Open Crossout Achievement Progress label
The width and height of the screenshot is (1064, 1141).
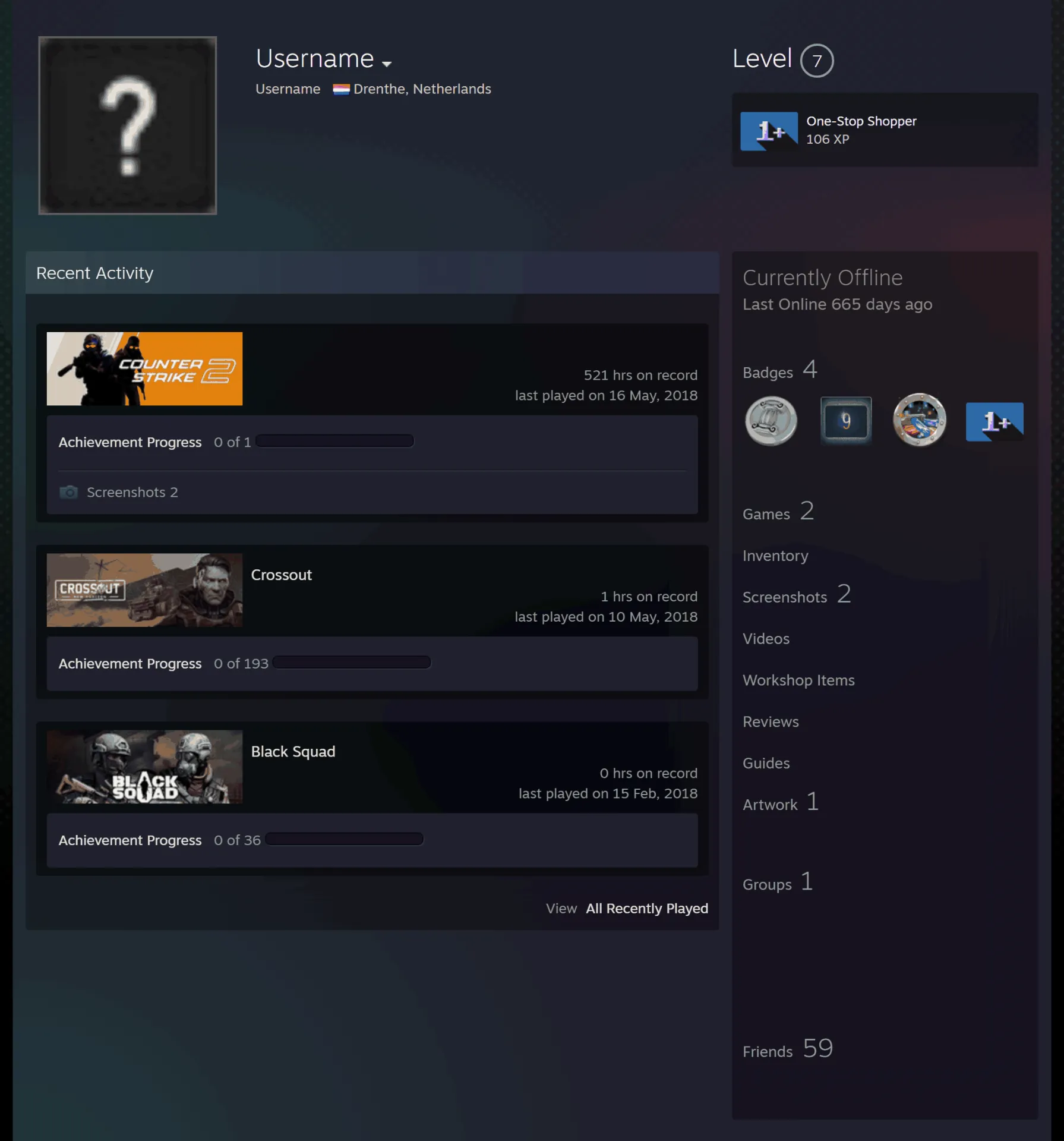(x=130, y=663)
